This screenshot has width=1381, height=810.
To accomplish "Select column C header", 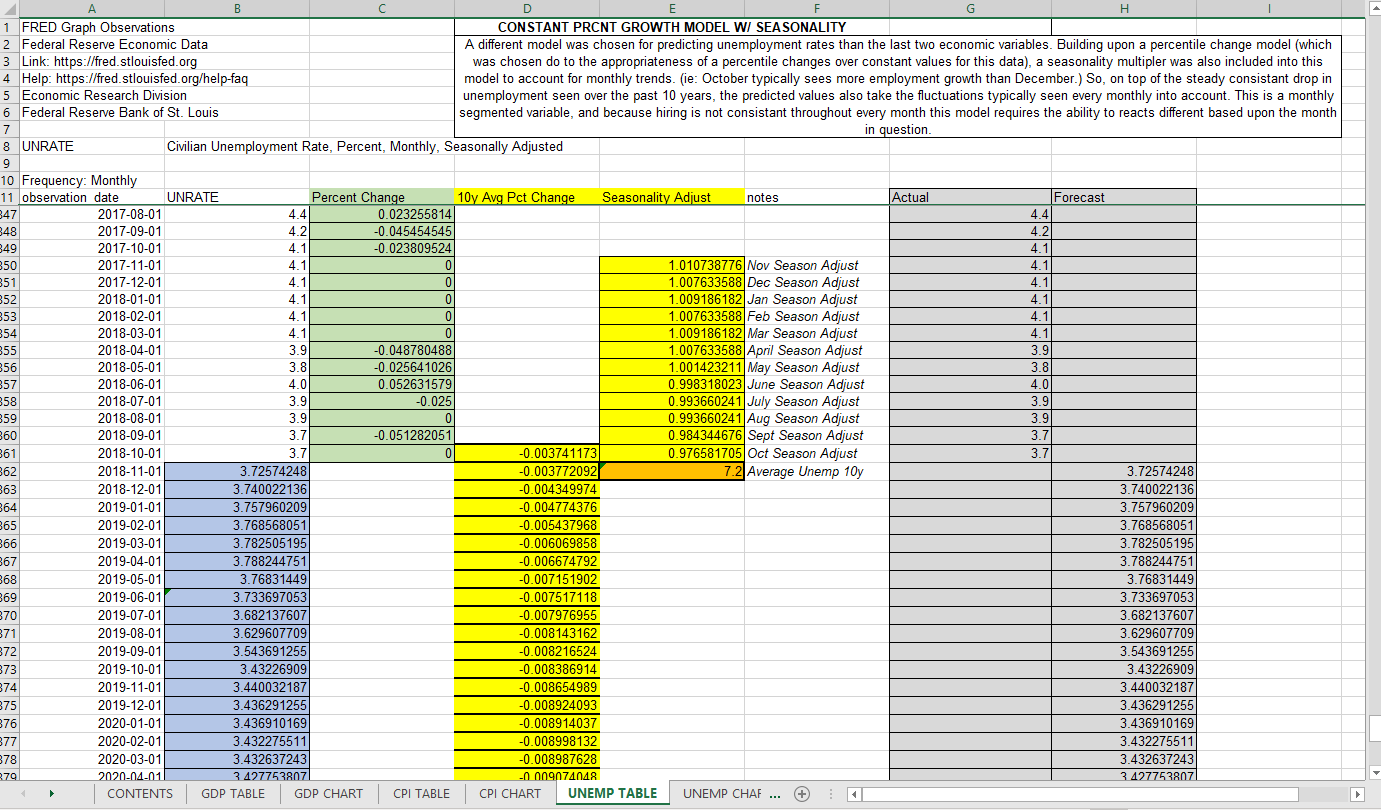I will (x=381, y=9).
